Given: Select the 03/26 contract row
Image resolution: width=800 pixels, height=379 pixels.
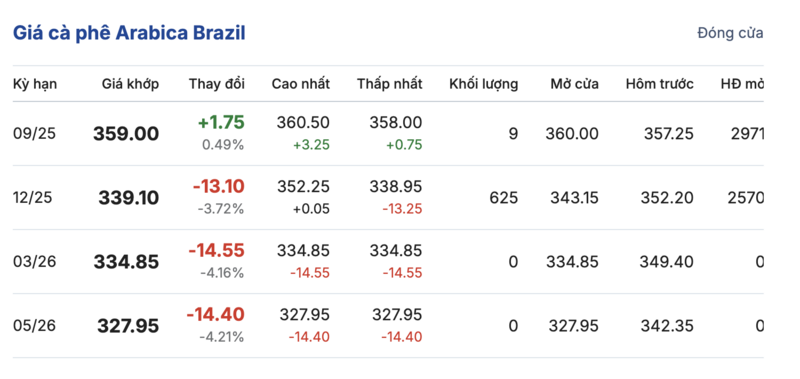Looking at the screenshot, I should pyautogui.click(x=388, y=262).
